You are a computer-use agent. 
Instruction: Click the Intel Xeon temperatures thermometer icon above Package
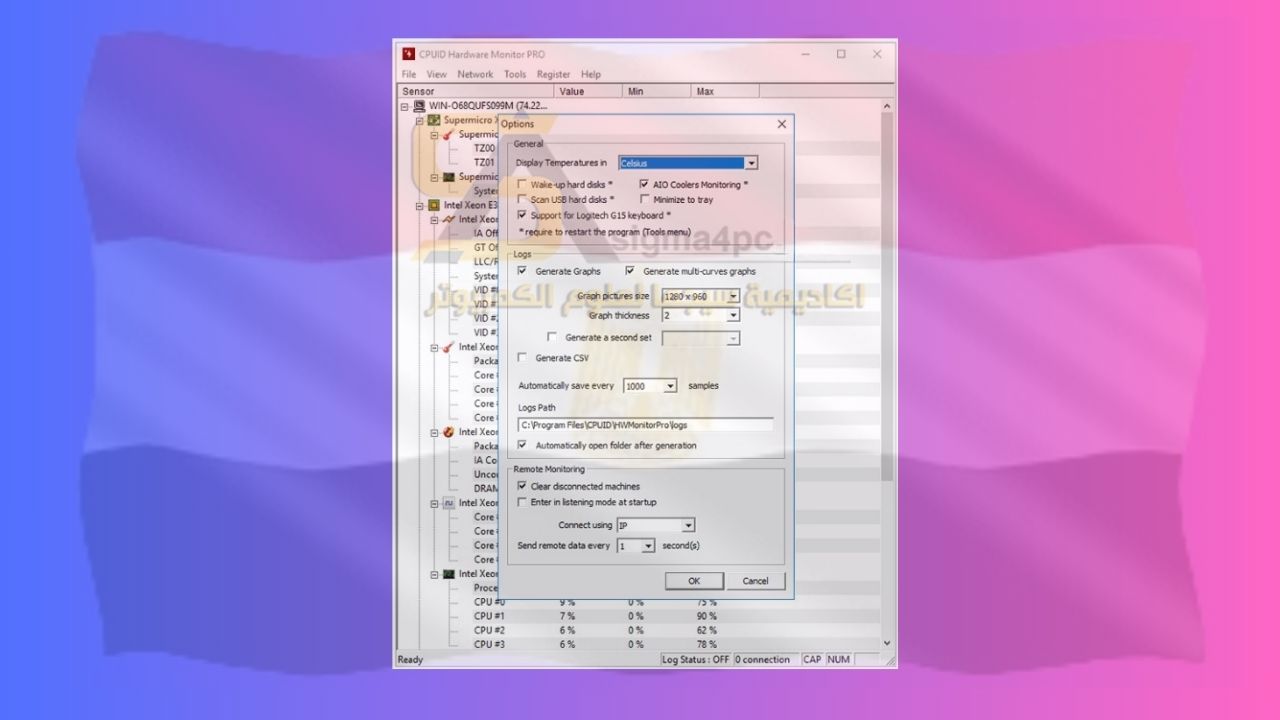click(x=449, y=347)
